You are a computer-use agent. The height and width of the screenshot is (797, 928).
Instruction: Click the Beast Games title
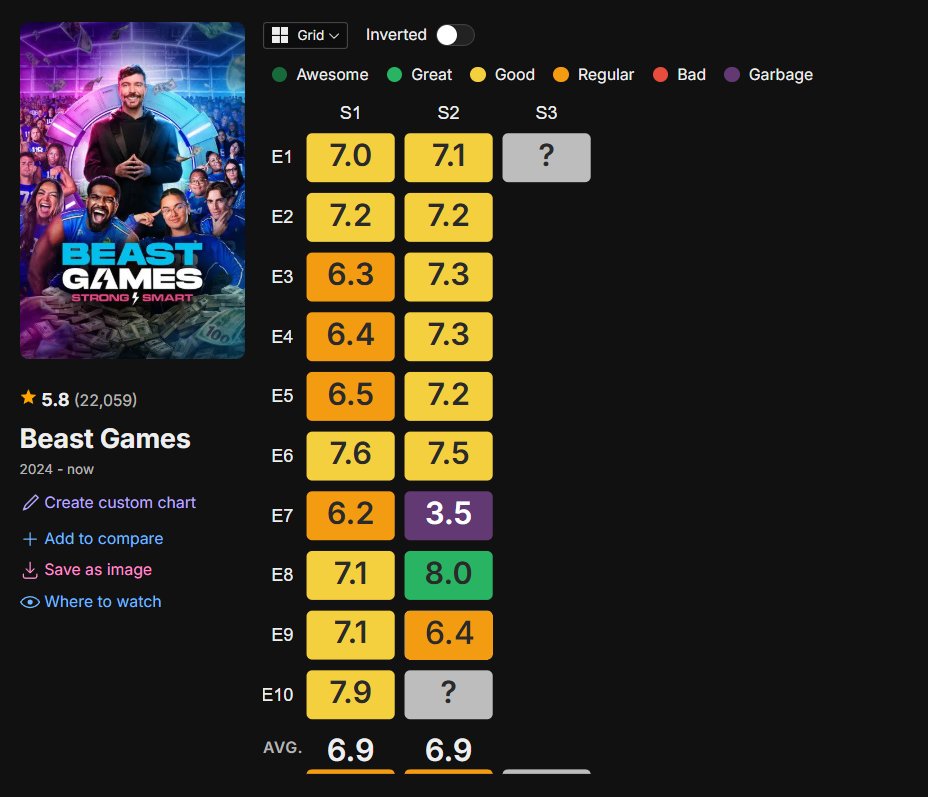coord(105,438)
